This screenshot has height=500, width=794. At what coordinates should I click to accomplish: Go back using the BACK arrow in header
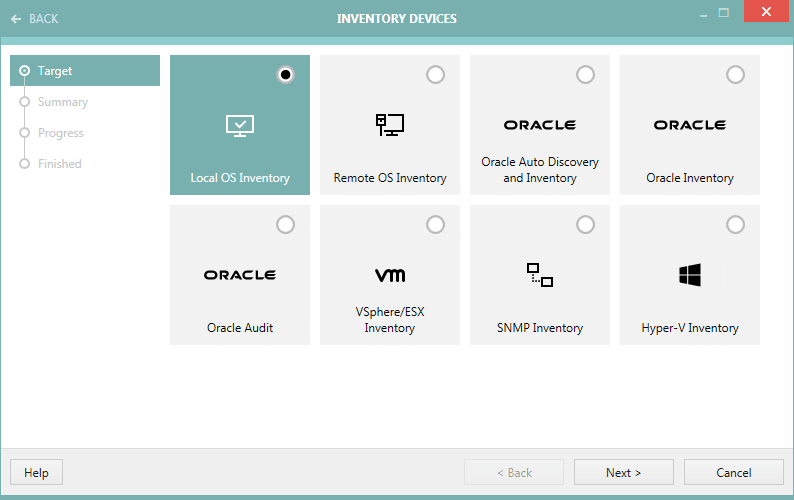coord(35,19)
